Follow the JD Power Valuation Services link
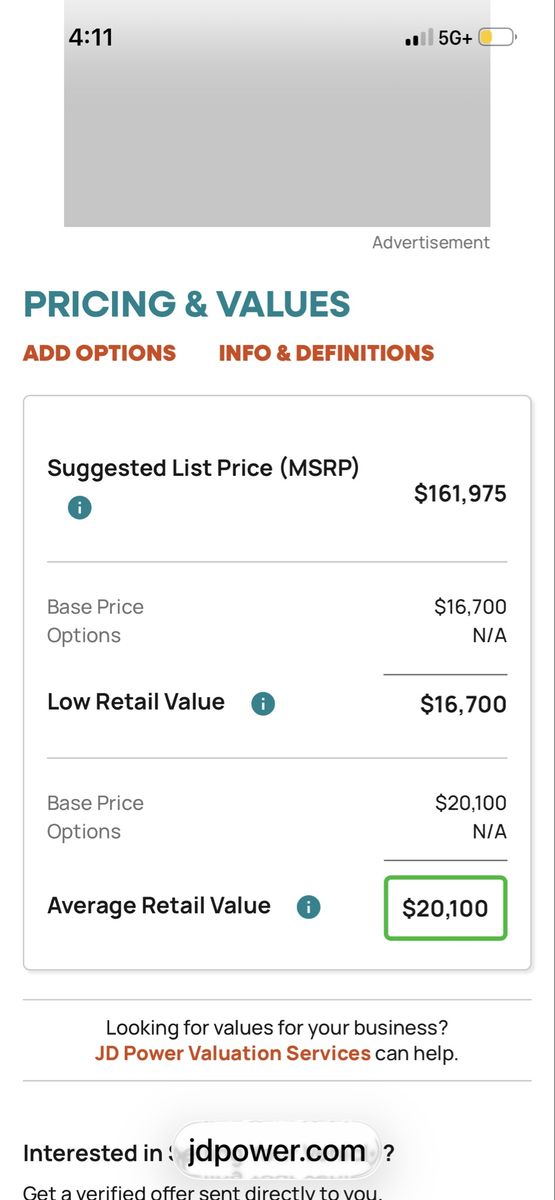The image size is (555, 1200). (232, 1053)
